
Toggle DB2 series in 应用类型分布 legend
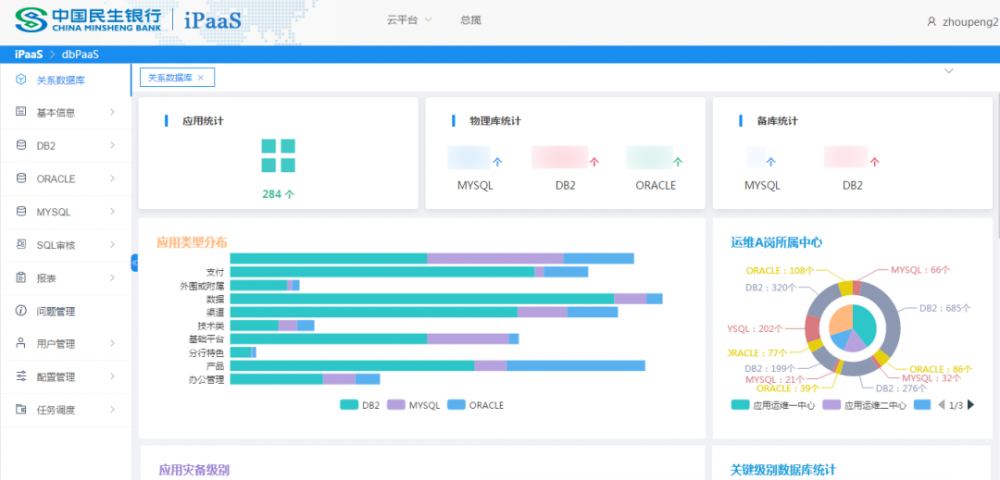click(x=360, y=405)
